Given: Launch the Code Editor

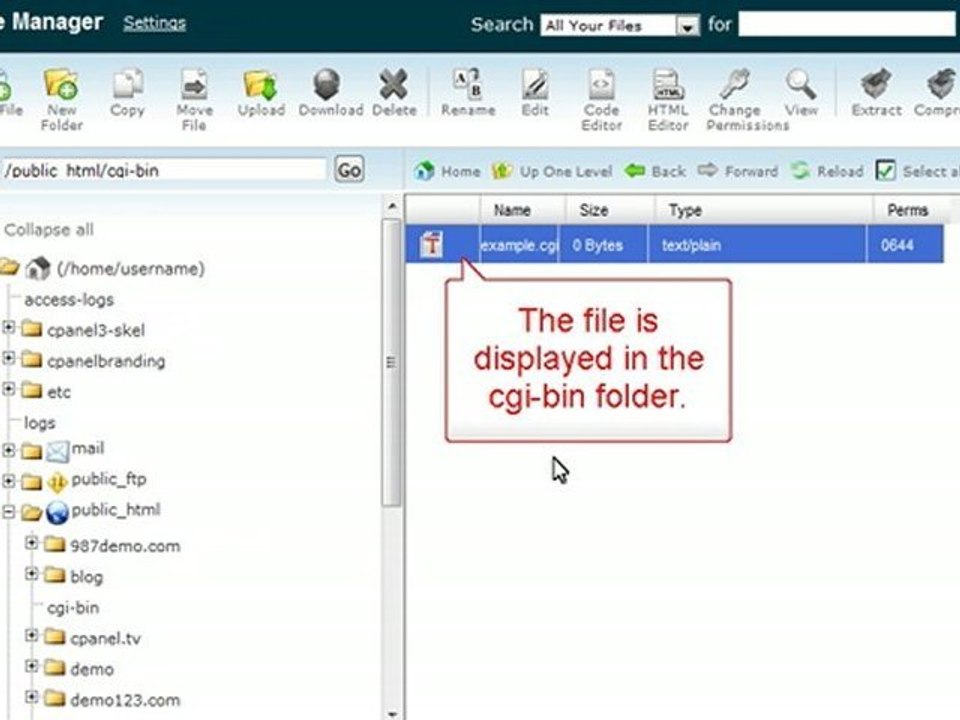Looking at the screenshot, I should tap(601, 99).
